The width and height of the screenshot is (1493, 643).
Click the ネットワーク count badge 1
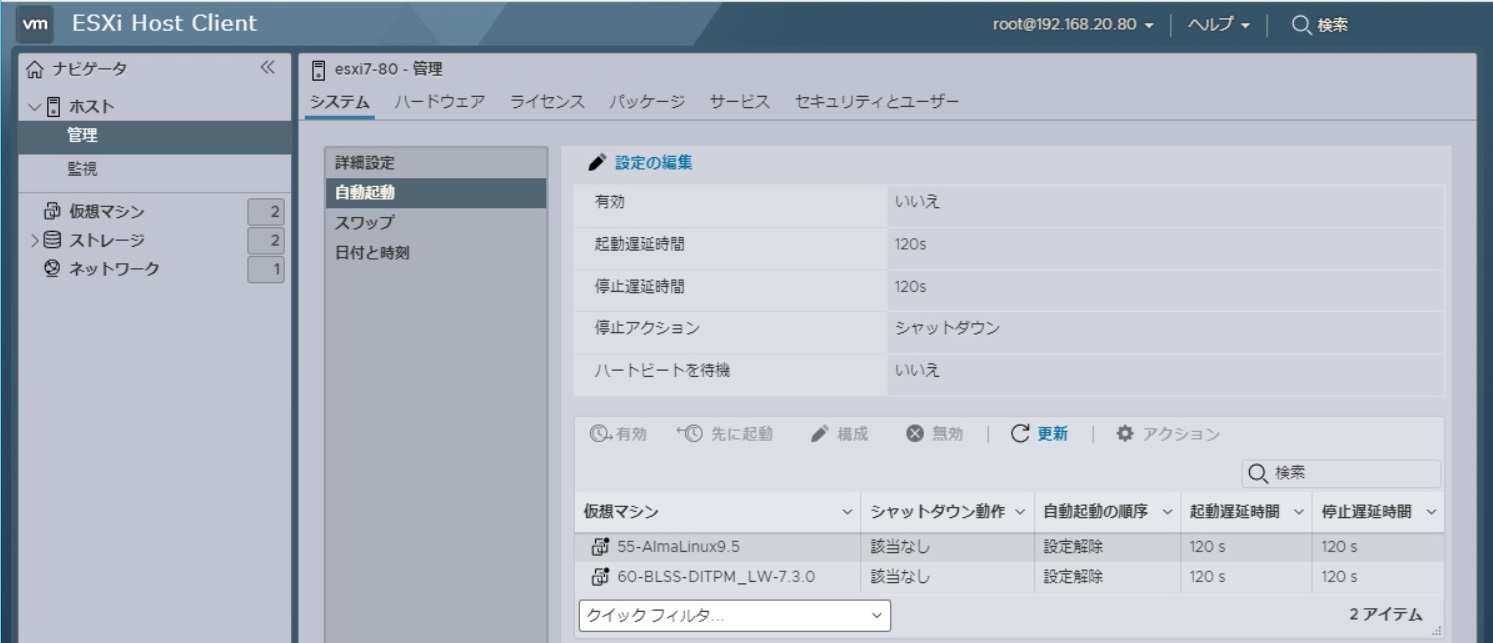(266, 270)
